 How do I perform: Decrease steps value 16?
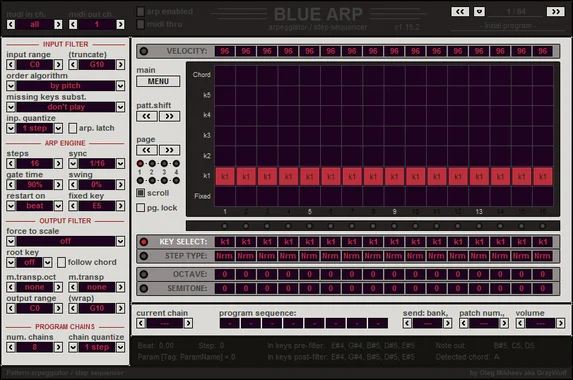(11, 163)
